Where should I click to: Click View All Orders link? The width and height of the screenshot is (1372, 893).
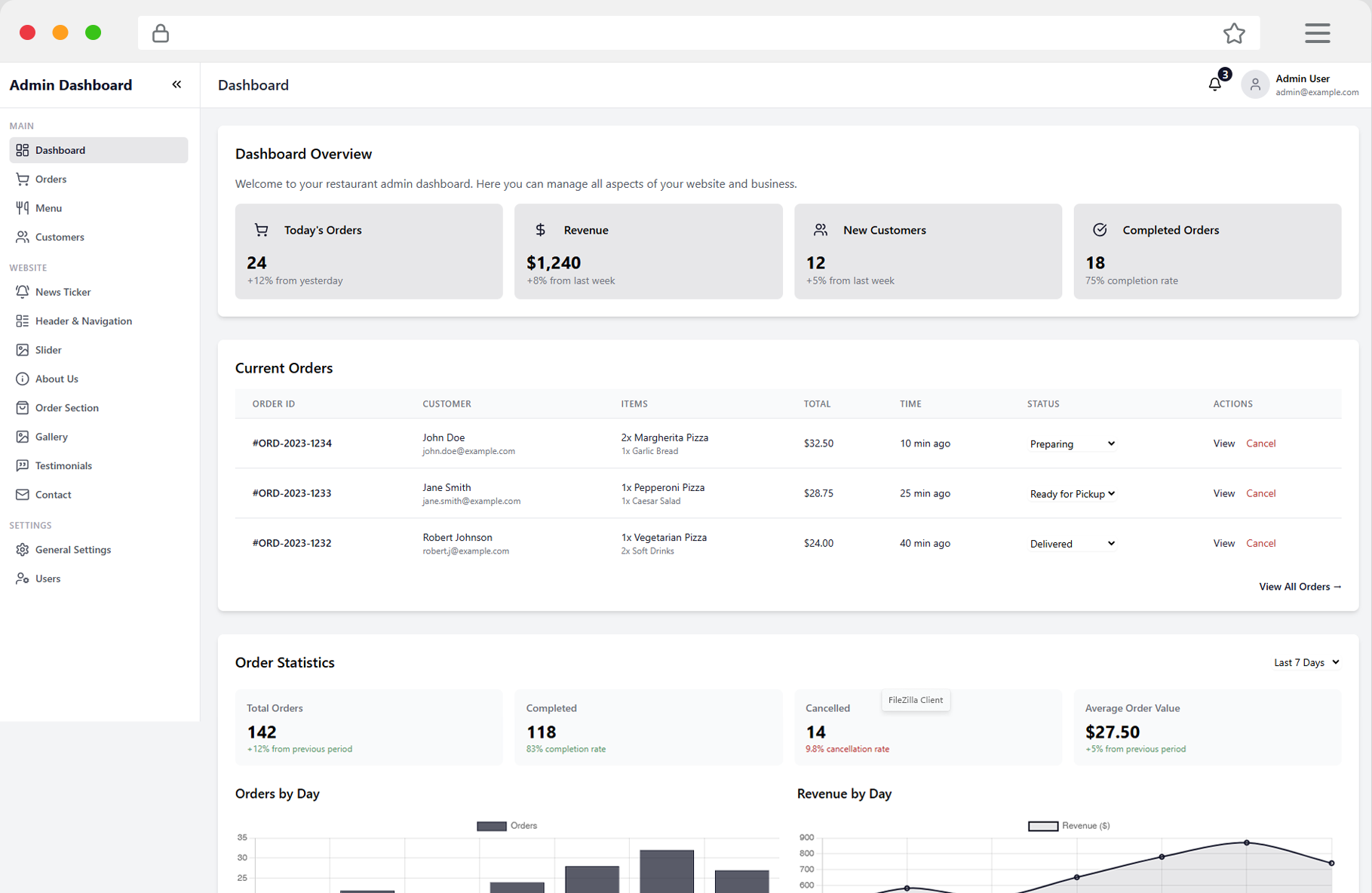pos(1299,586)
